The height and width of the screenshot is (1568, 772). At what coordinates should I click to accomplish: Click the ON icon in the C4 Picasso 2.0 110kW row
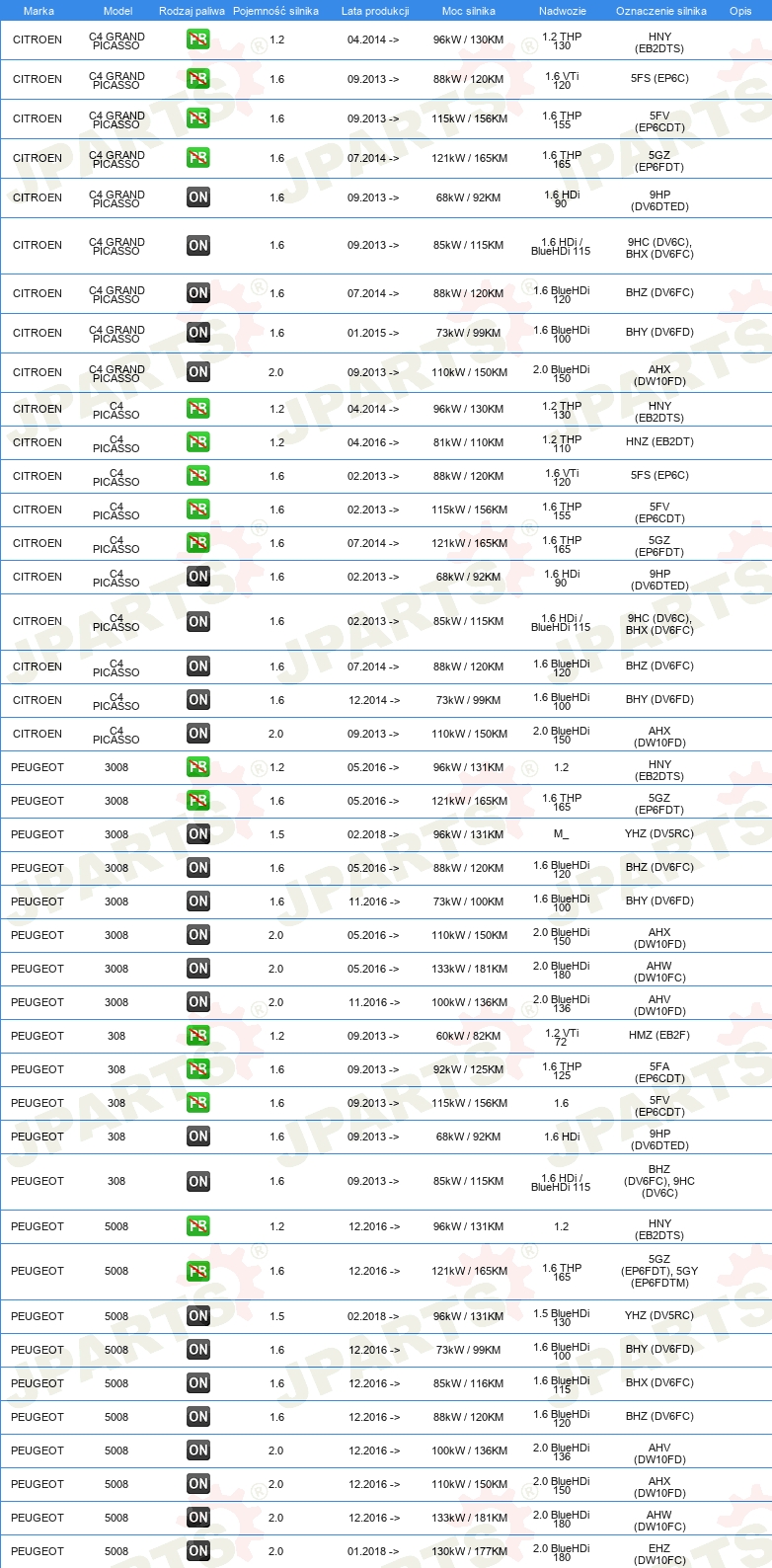pos(198,734)
